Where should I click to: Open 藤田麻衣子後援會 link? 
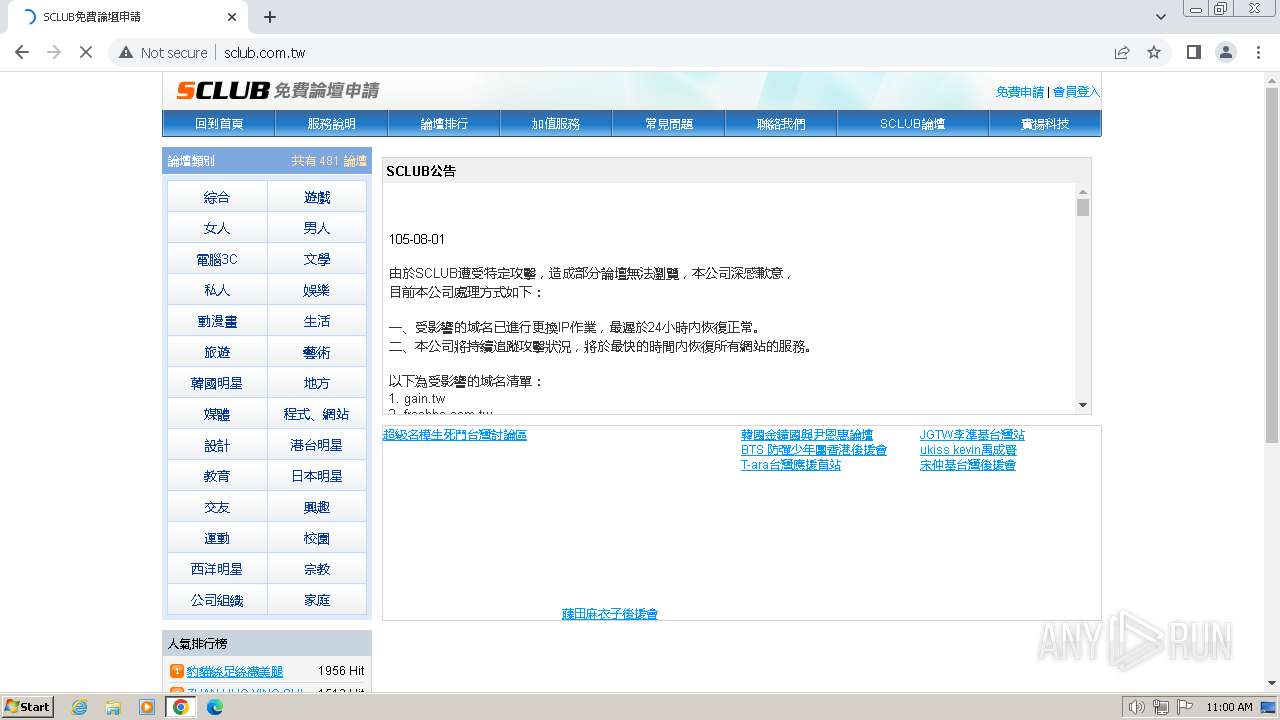[610, 614]
